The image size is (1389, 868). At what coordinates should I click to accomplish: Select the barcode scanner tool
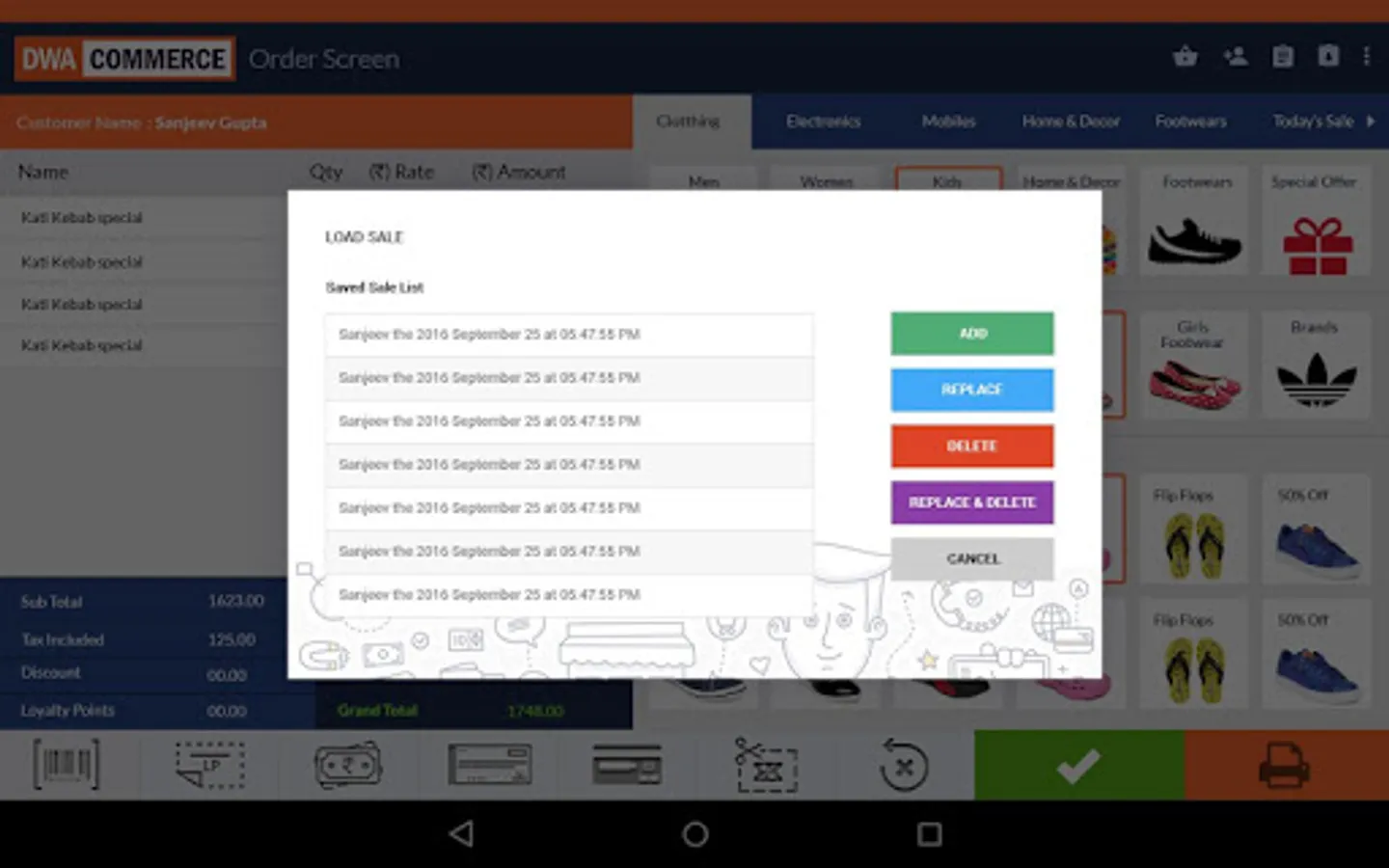64,764
